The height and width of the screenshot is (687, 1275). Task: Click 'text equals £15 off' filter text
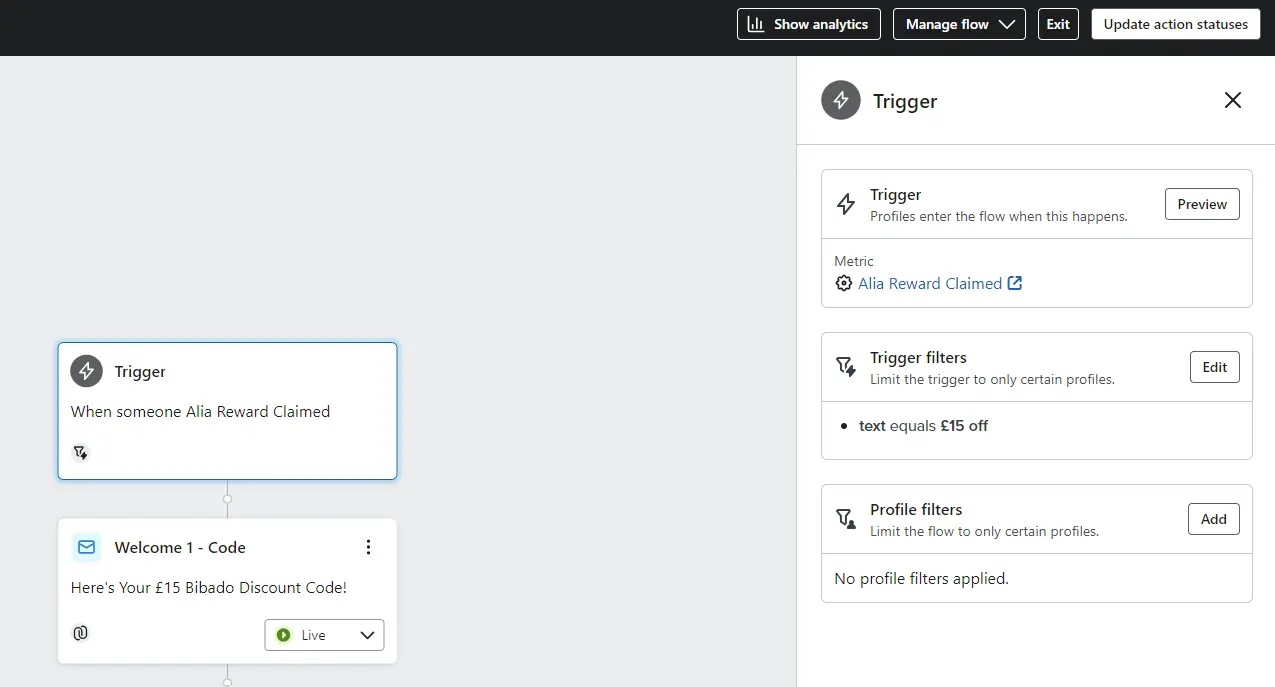click(923, 425)
